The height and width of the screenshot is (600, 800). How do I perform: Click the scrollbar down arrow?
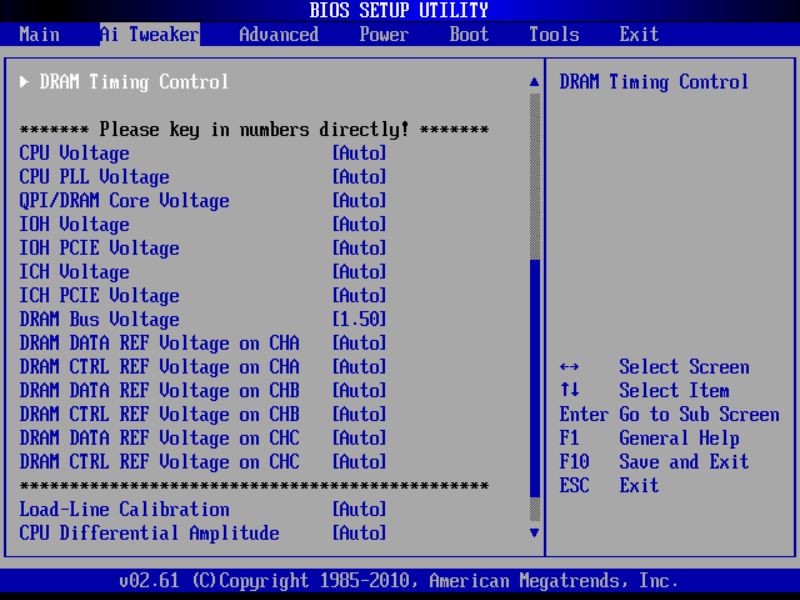click(x=536, y=533)
